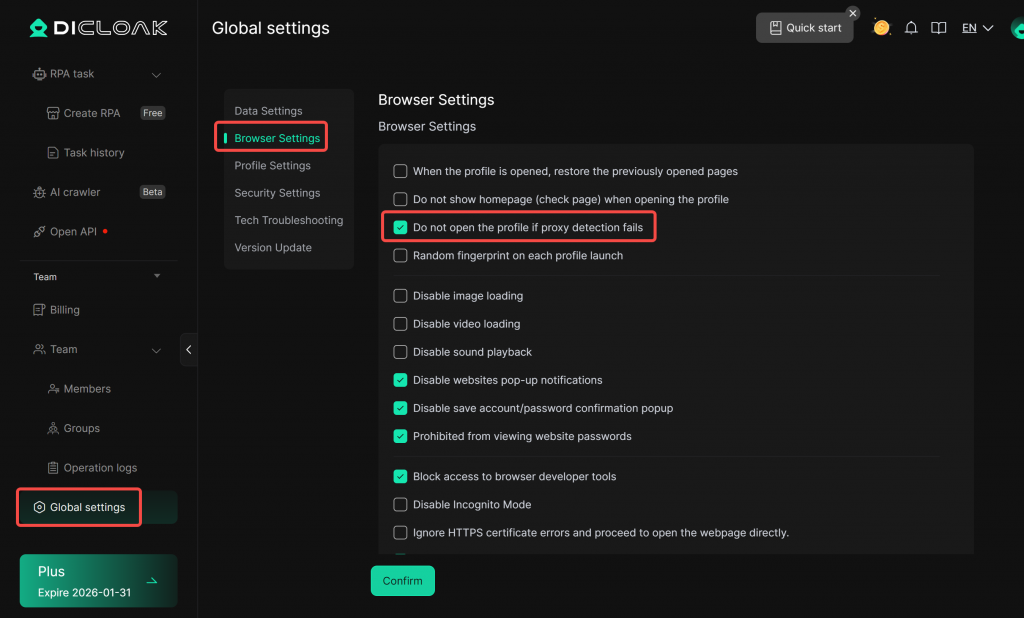
Task: Close the Quick start popup
Action: 853,13
